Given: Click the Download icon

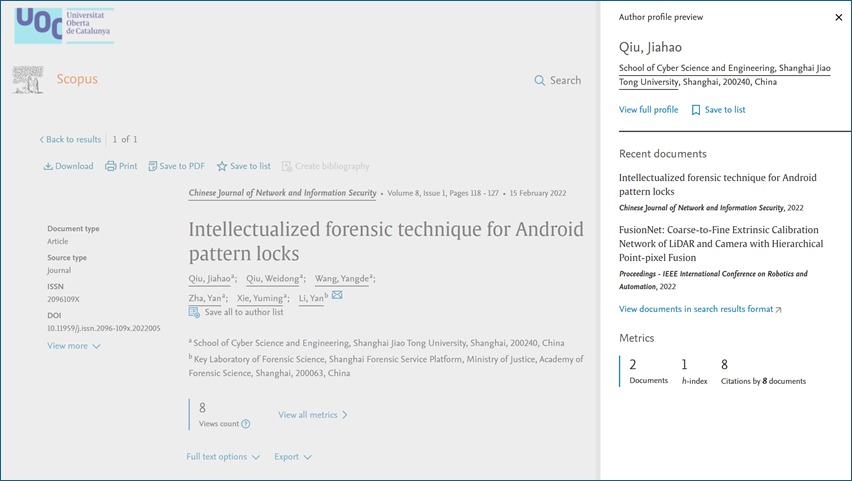Looking at the screenshot, I should (48, 166).
